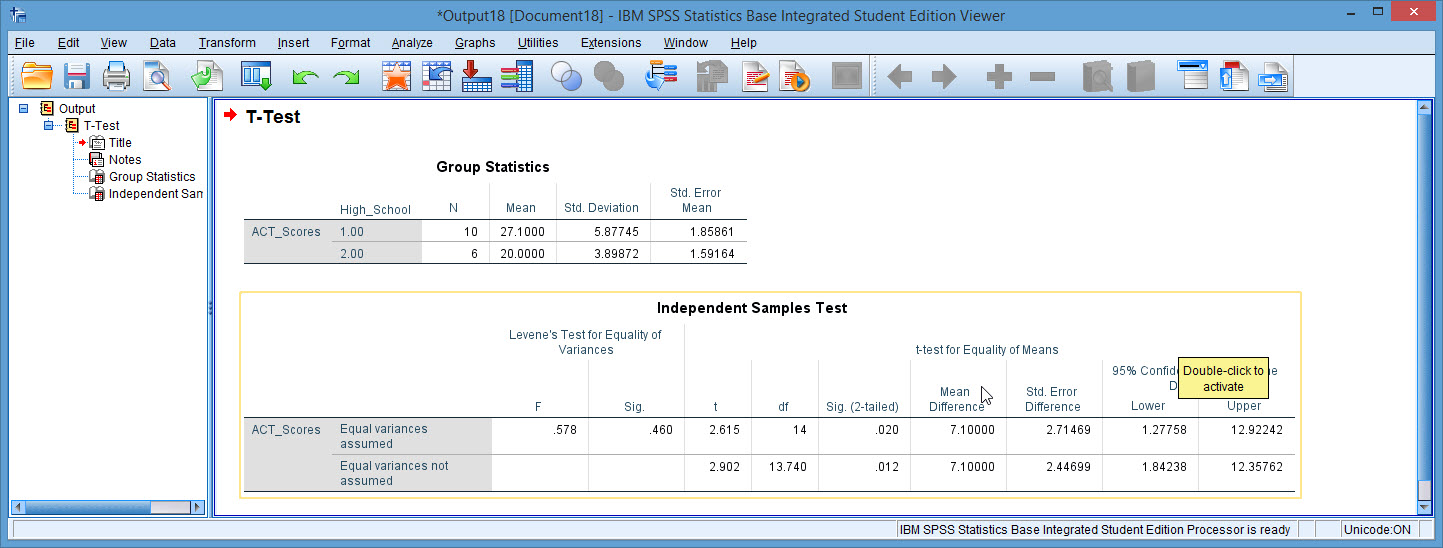Click the run script play icon
This screenshot has width=1443, height=548.
[795, 76]
